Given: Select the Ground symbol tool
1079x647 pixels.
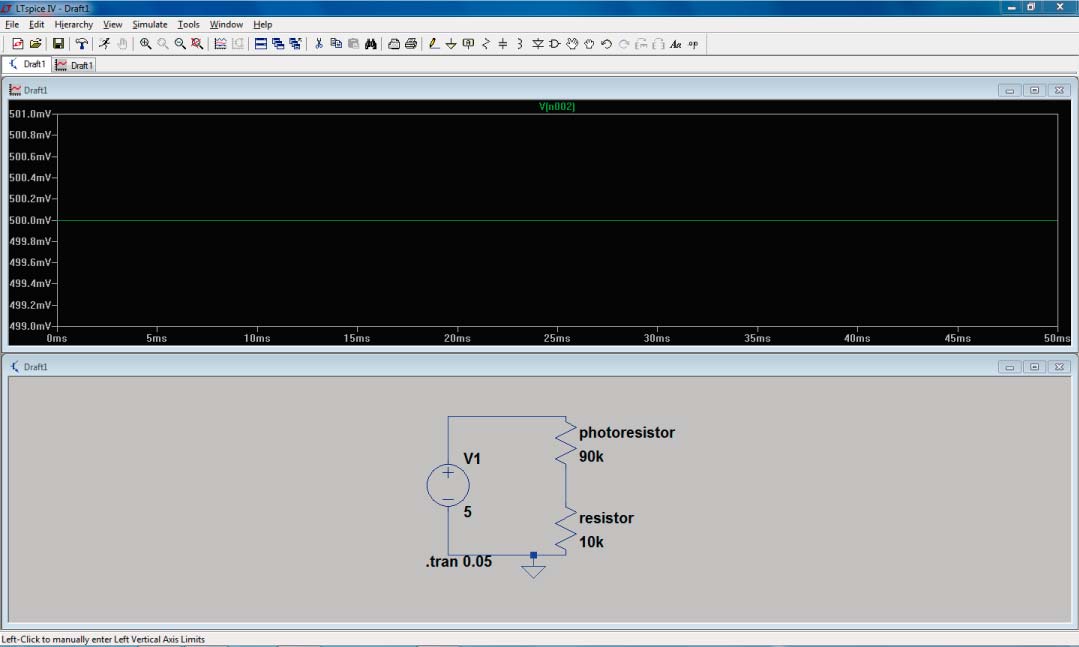Looking at the screenshot, I should (x=451, y=44).
